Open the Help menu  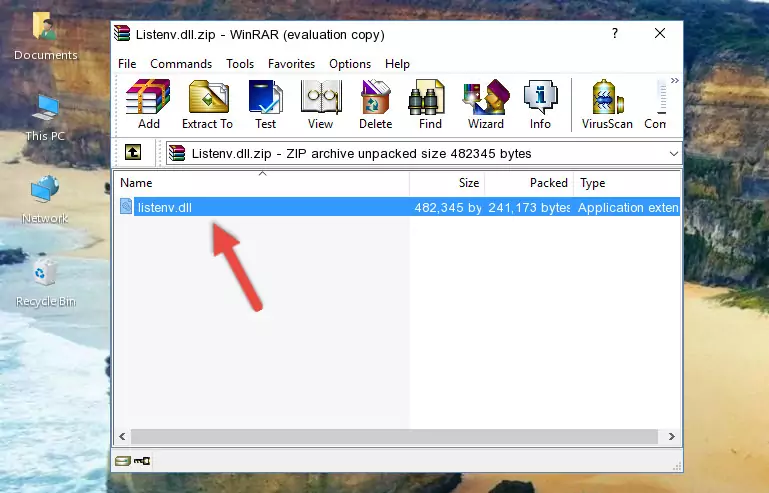pos(397,64)
